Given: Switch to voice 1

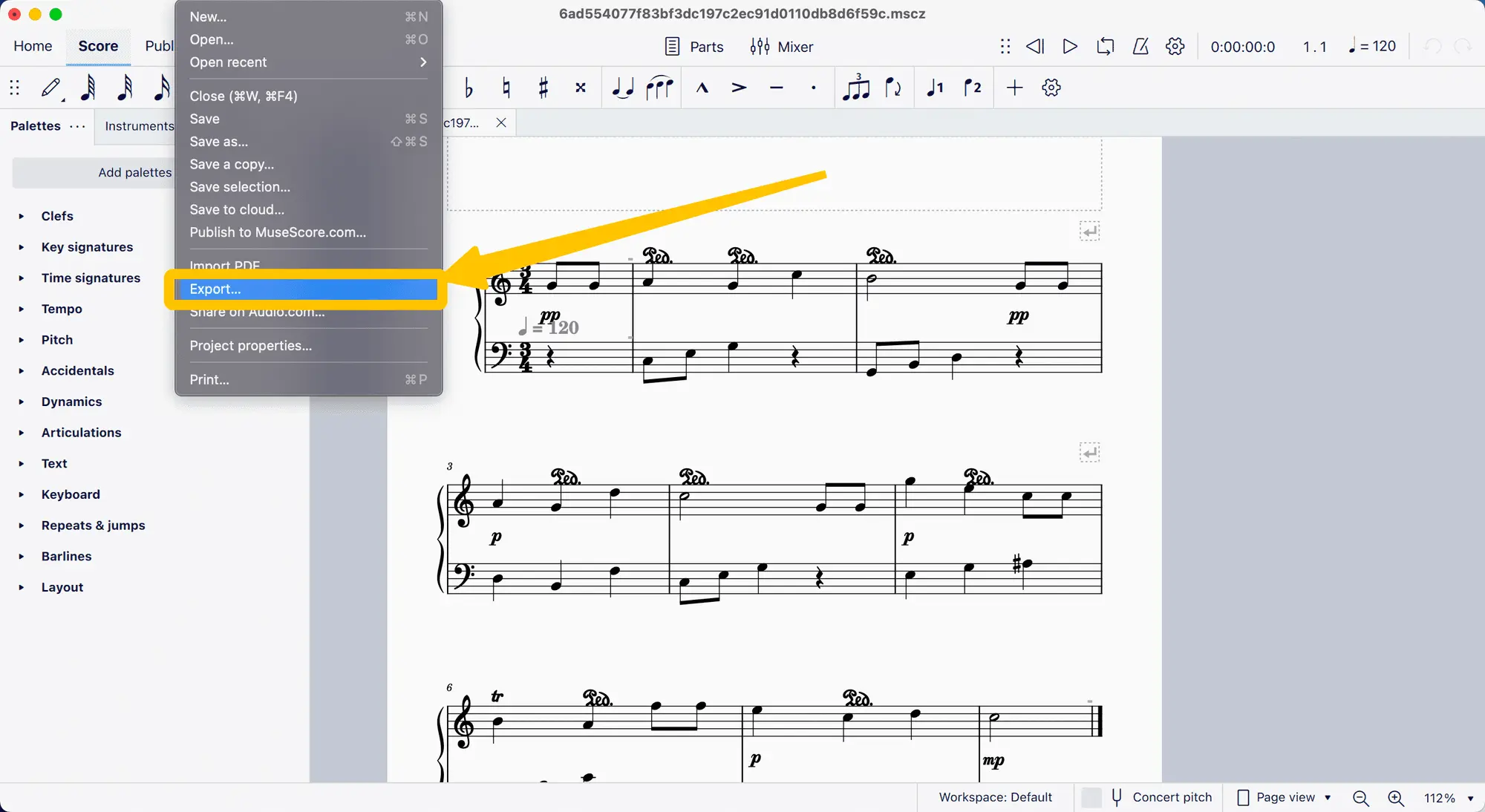Looking at the screenshot, I should [x=935, y=88].
